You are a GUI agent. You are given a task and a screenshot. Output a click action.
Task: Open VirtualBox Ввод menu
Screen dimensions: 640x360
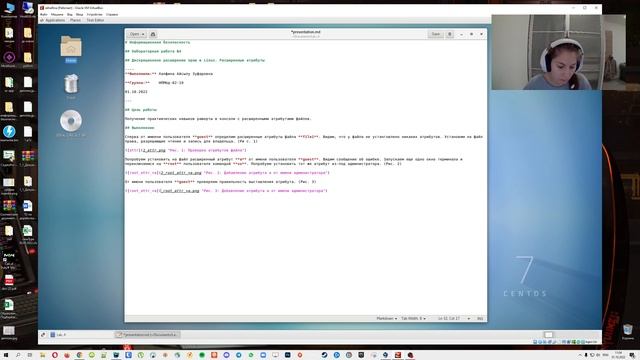(x=80, y=14)
